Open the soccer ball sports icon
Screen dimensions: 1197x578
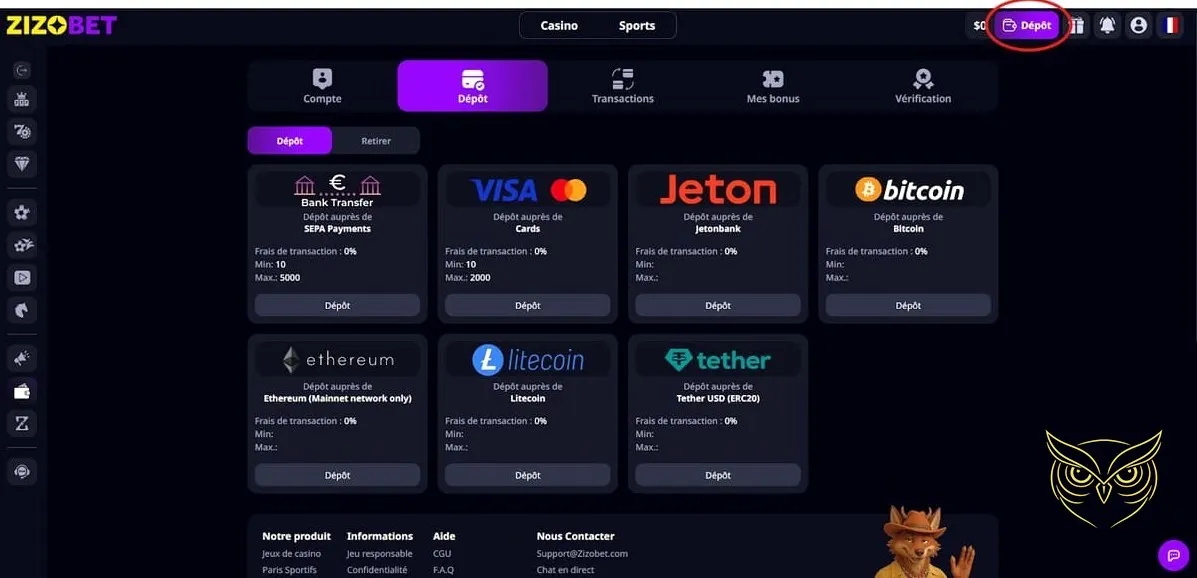[22, 212]
